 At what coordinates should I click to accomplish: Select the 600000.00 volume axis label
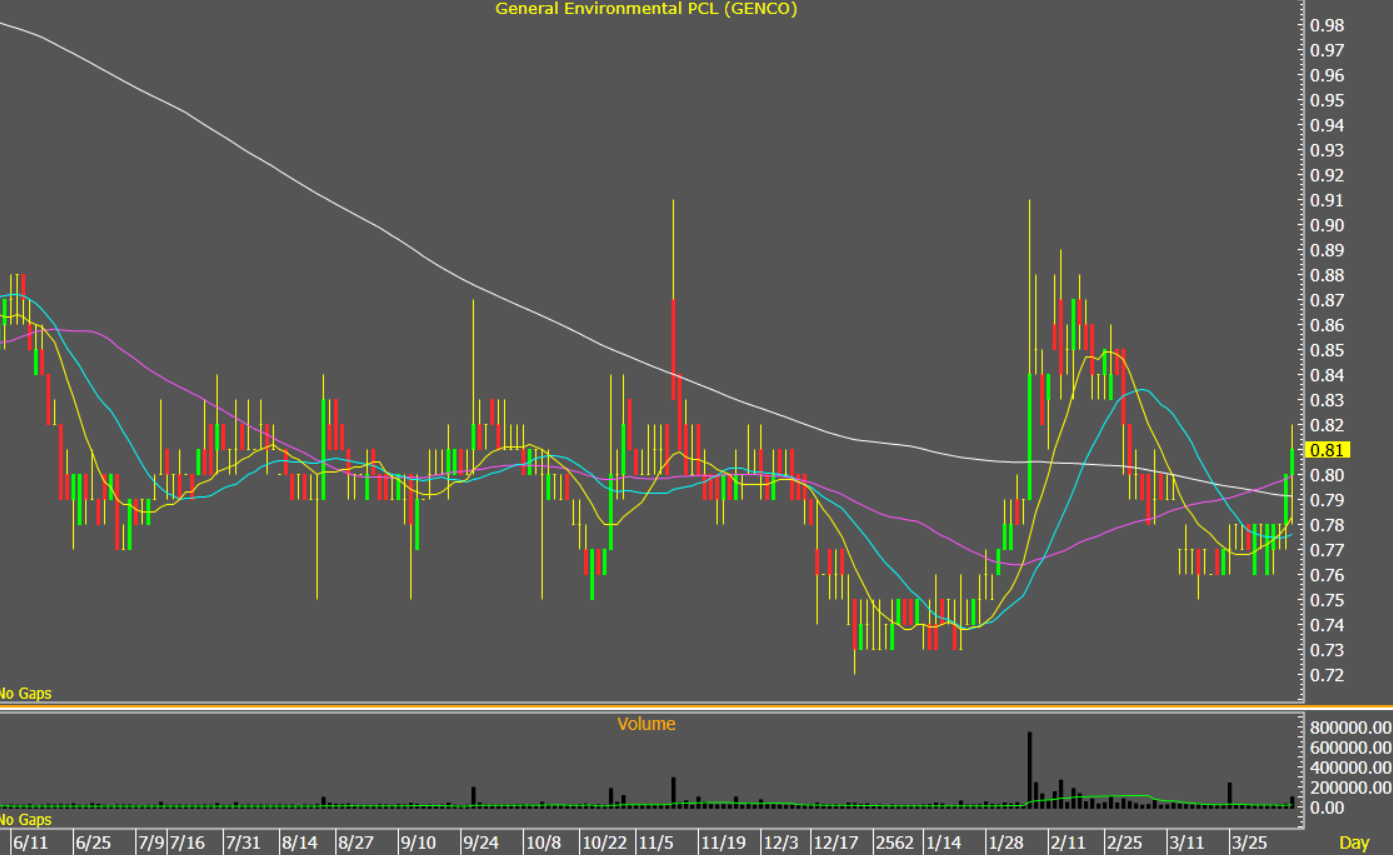tap(1350, 748)
